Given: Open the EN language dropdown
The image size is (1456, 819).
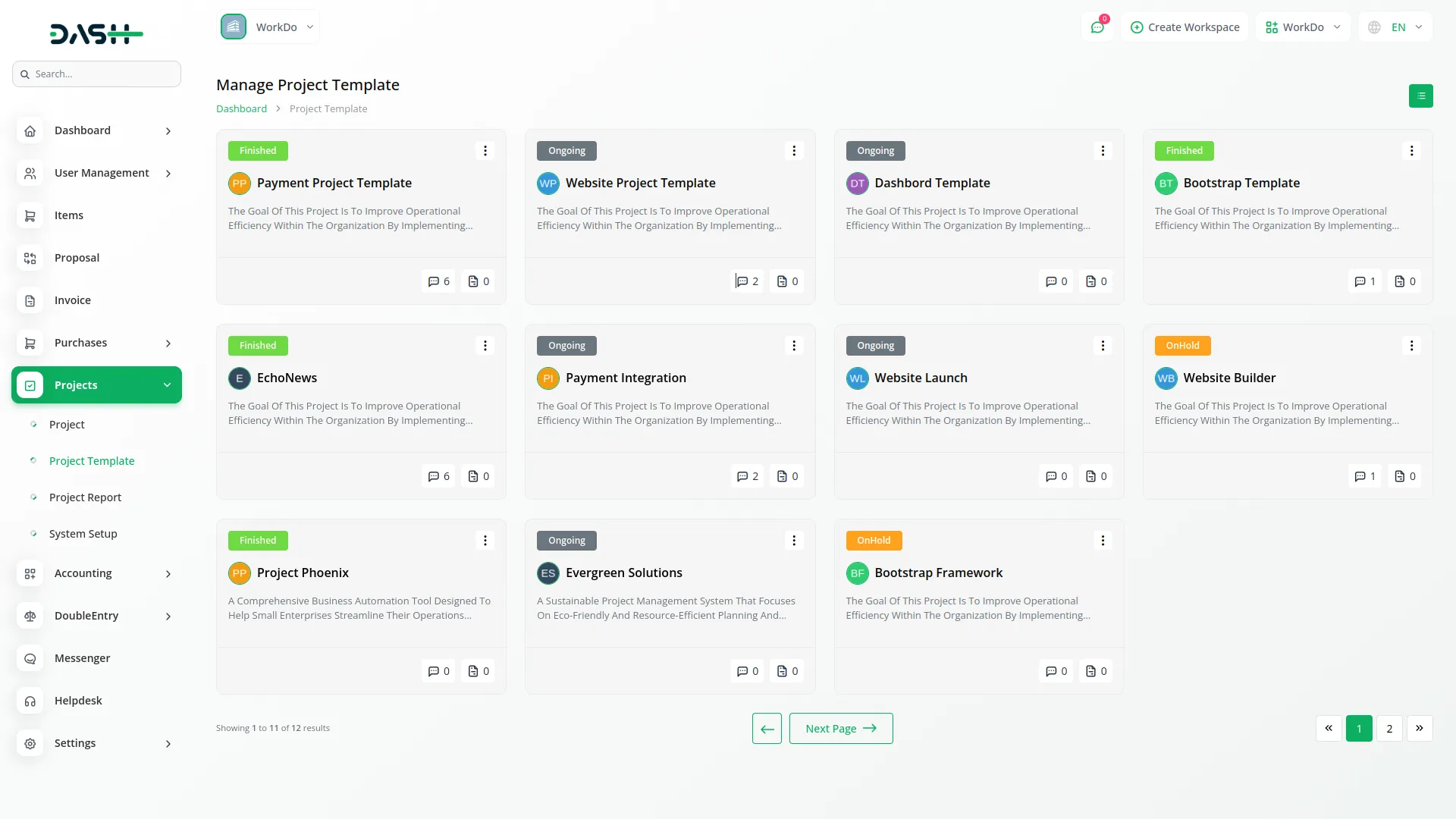Looking at the screenshot, I should 1394,27.
